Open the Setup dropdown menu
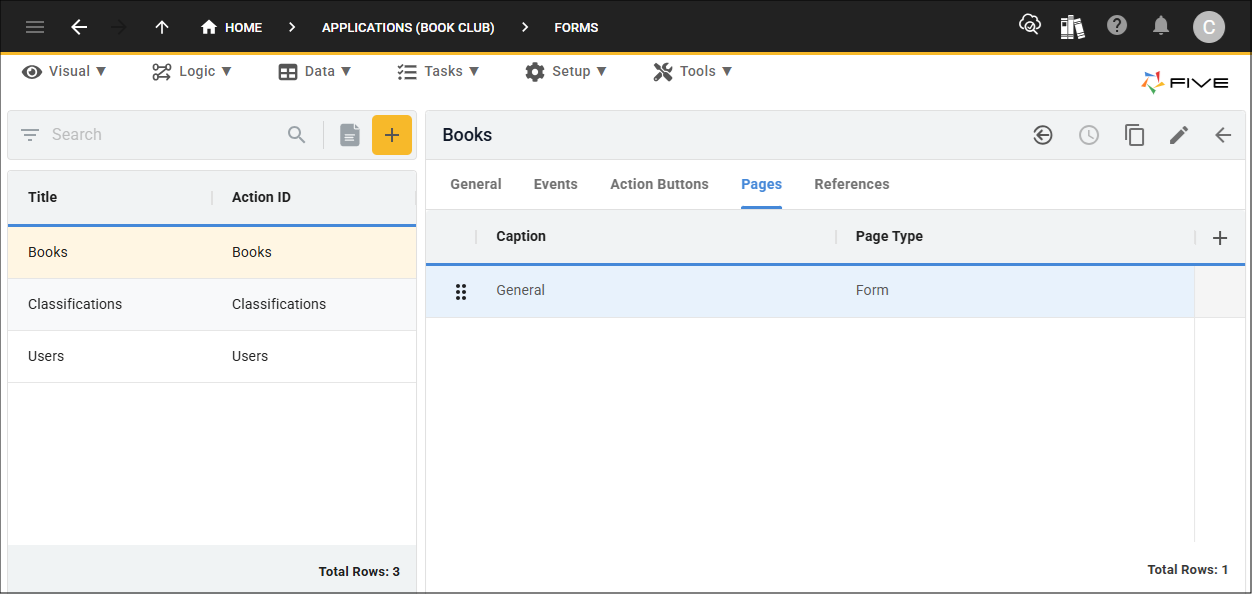The image size is (1252, 594). coord(565,71)
